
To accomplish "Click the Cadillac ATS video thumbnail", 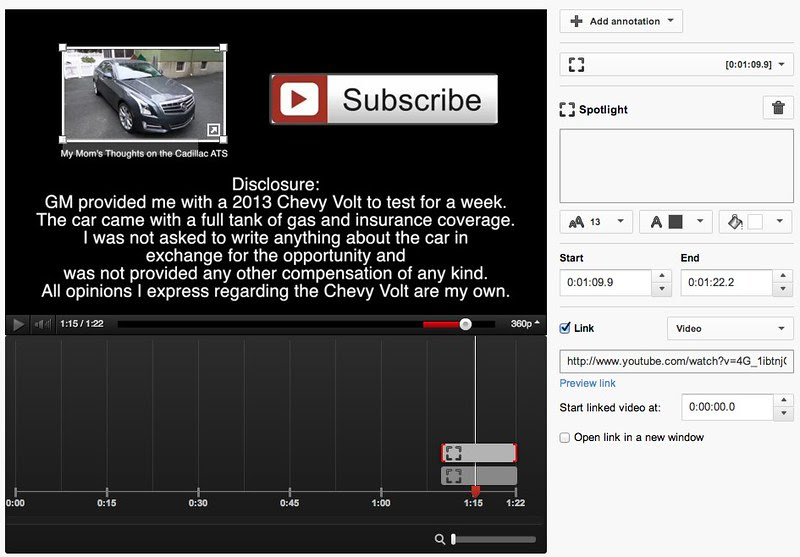I will (x=143, y=94).
